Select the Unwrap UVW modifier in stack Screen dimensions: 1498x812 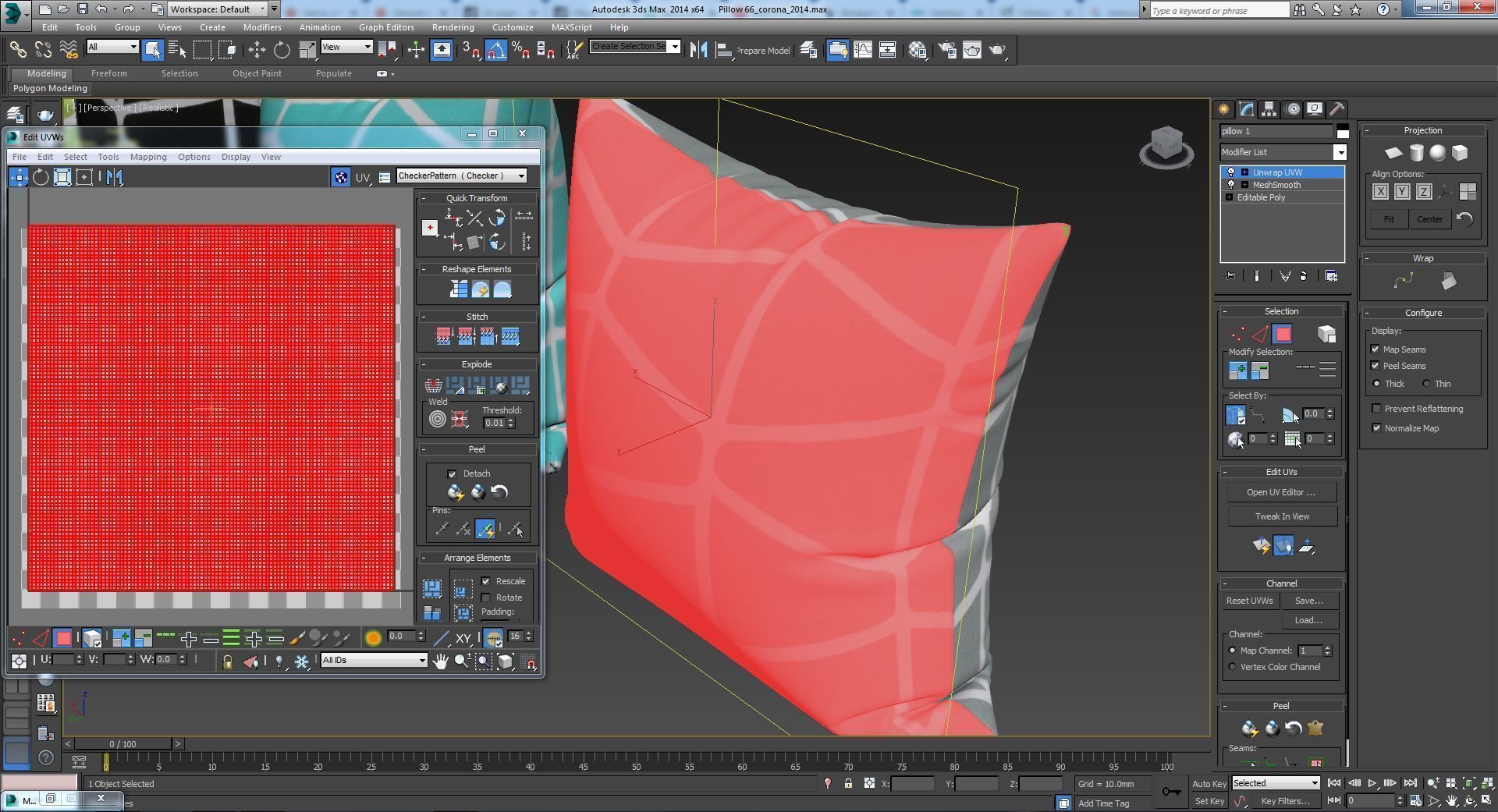pyautogui.click(x=1283, y=172)
